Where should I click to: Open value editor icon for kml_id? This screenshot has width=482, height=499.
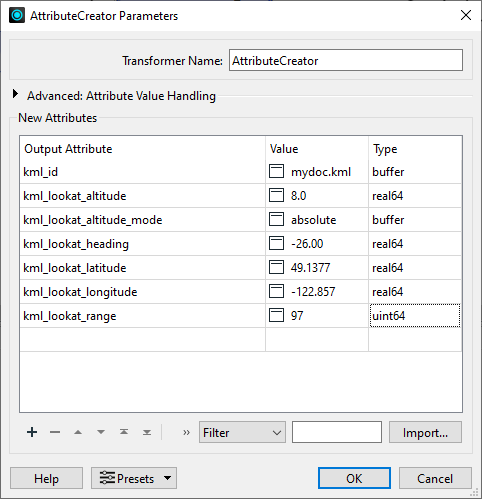pyautogui.click(x=276, y=171)
